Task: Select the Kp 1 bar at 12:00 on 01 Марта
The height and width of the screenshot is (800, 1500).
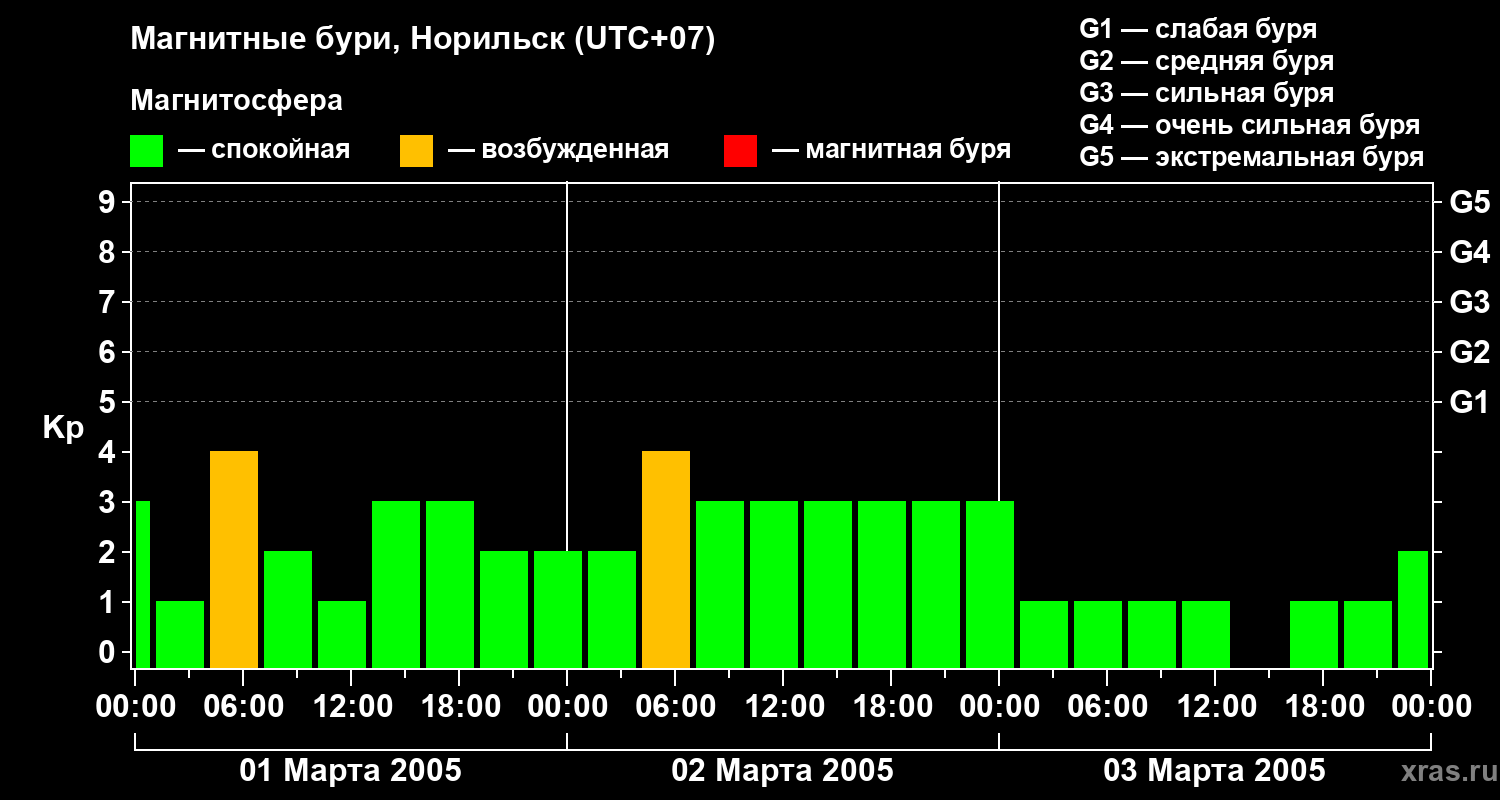Action: [x=342, y=634]
